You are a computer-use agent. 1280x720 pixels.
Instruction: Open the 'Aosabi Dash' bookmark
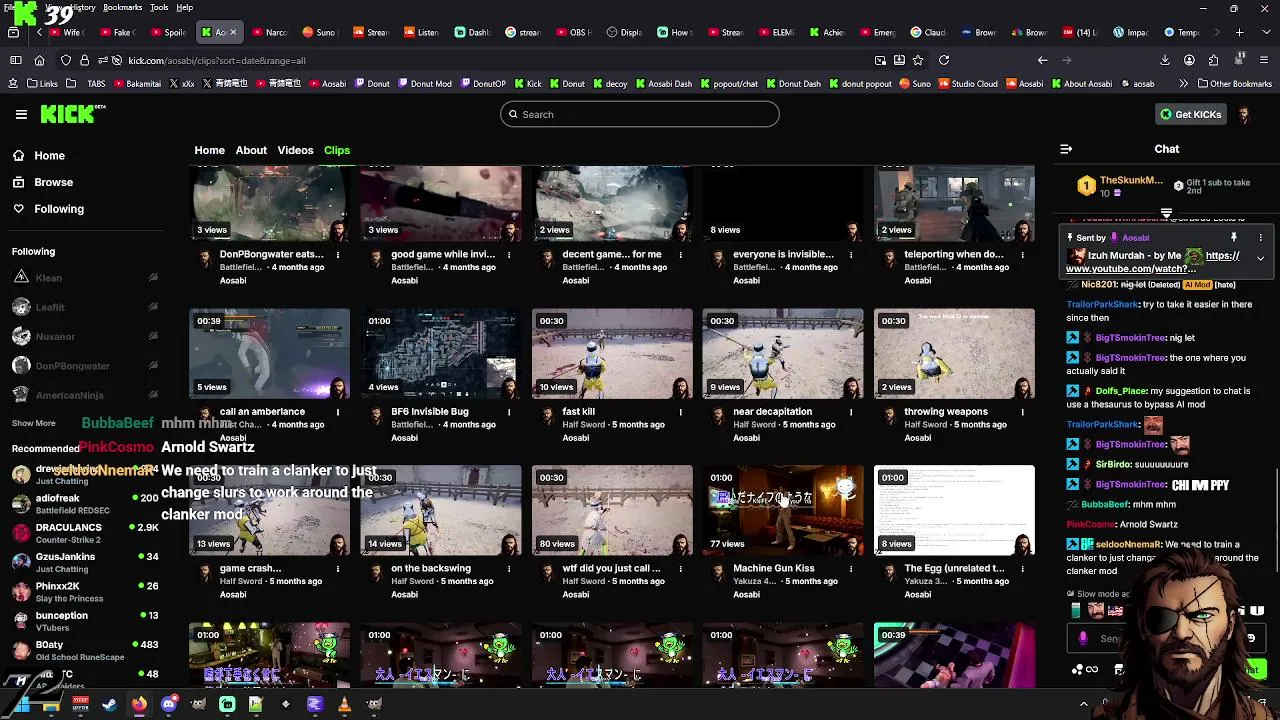click(x=662, y=84)
